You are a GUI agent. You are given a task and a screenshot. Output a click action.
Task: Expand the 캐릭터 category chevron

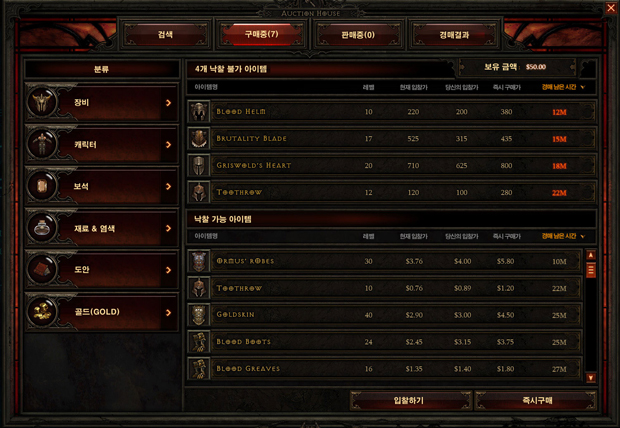[x=168, y=145]
